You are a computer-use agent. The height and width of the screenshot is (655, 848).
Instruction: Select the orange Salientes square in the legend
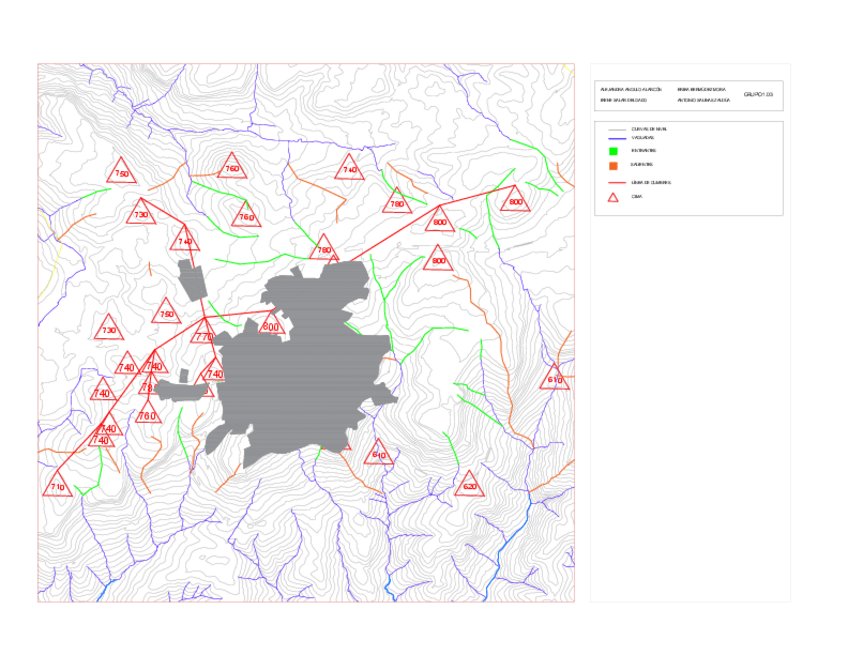click(x=611, y=166)
